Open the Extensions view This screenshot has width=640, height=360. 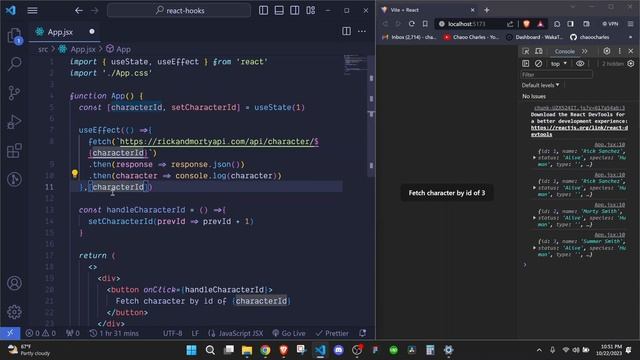point(14,151)
